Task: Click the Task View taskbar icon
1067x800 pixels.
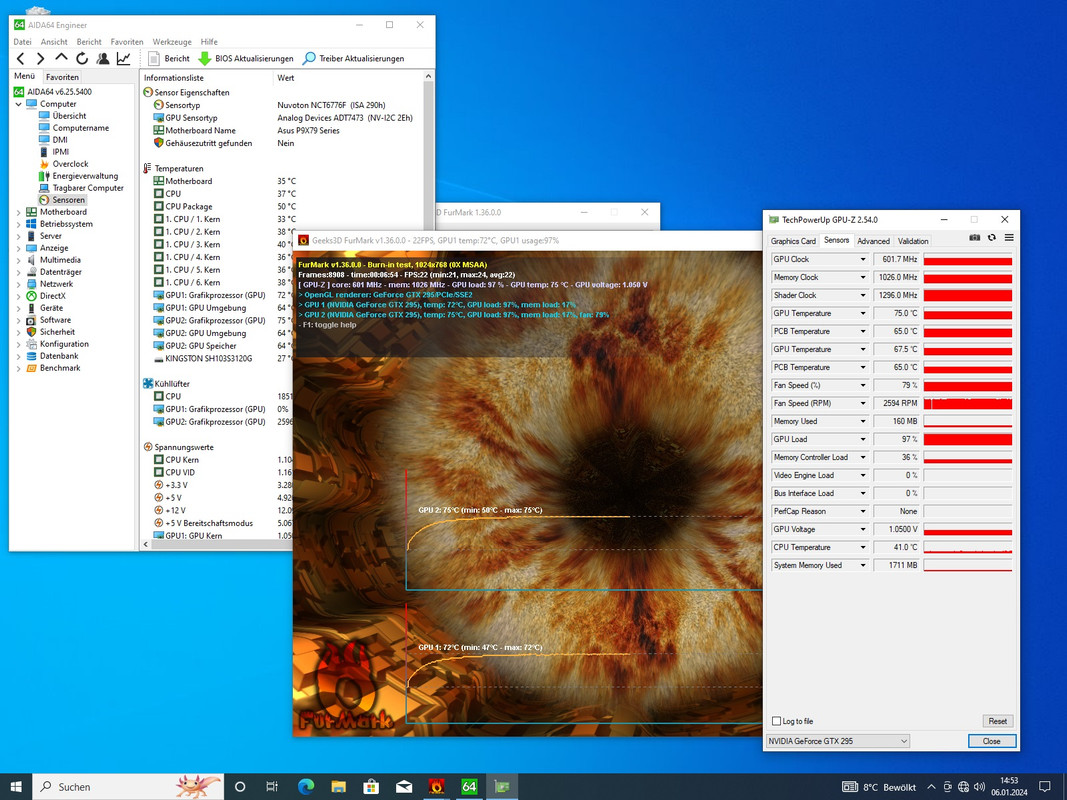Action: (272, 787)
